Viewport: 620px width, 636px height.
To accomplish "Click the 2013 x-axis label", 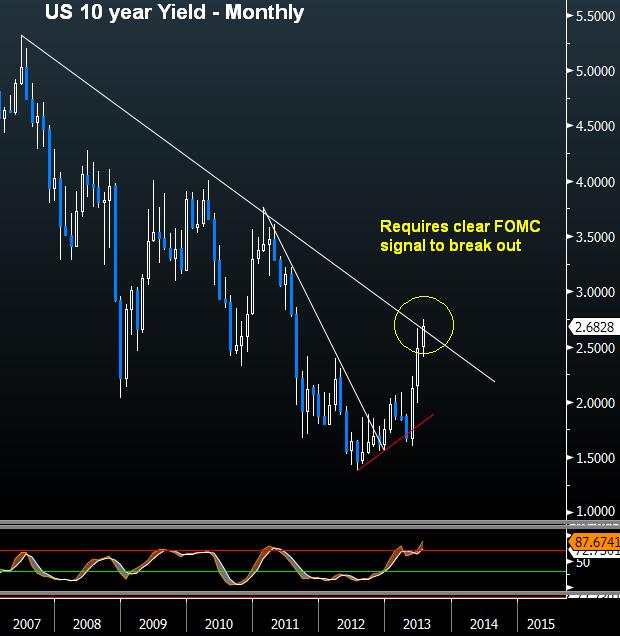I will pyautogui.click(x=417, y=624).
